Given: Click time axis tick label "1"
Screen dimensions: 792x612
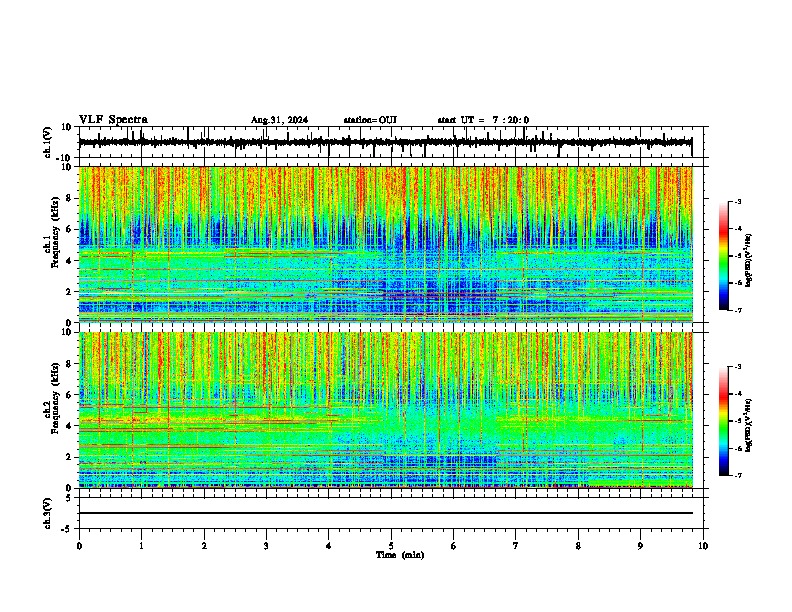Looking at the screenshot, I should [x=141, y=546].
